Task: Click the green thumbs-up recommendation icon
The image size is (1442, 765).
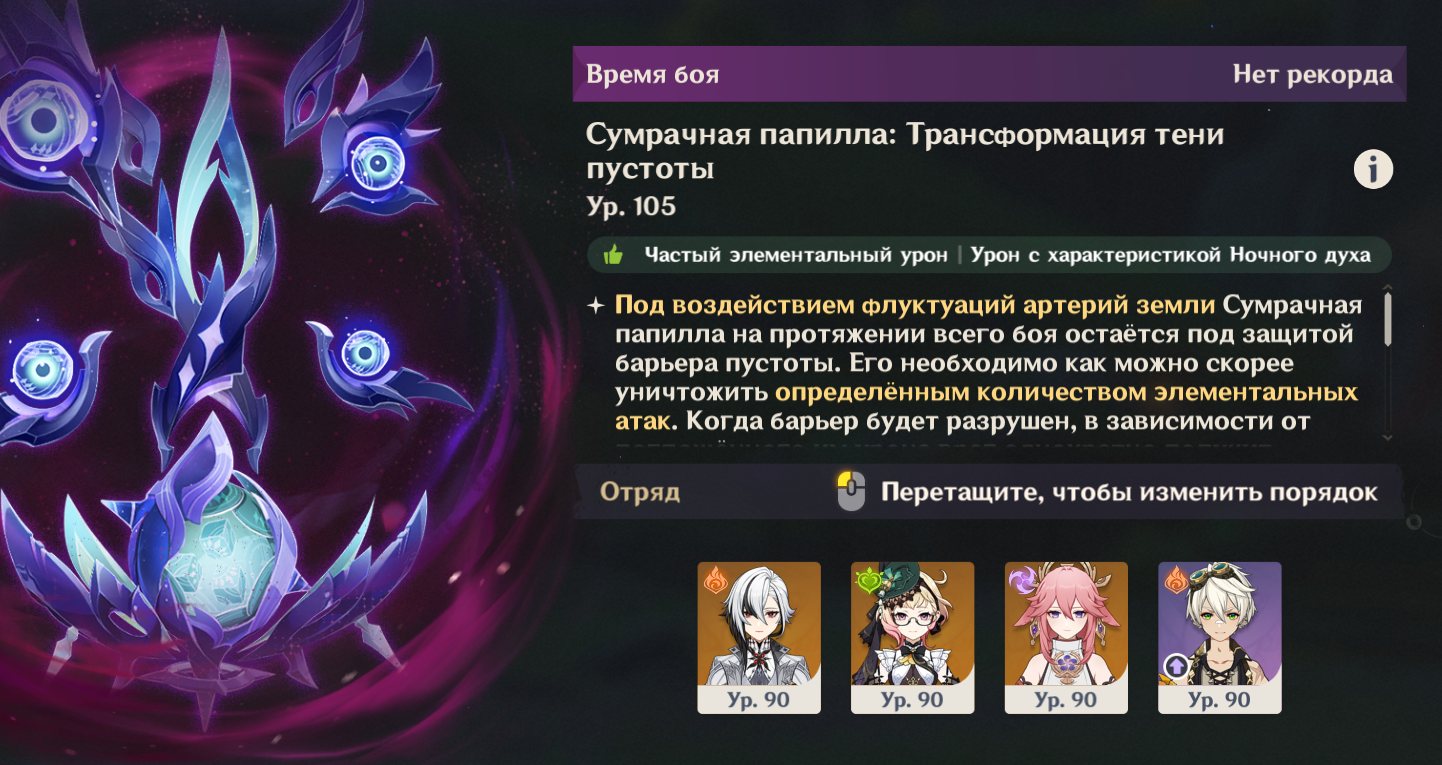Action: 613,255
